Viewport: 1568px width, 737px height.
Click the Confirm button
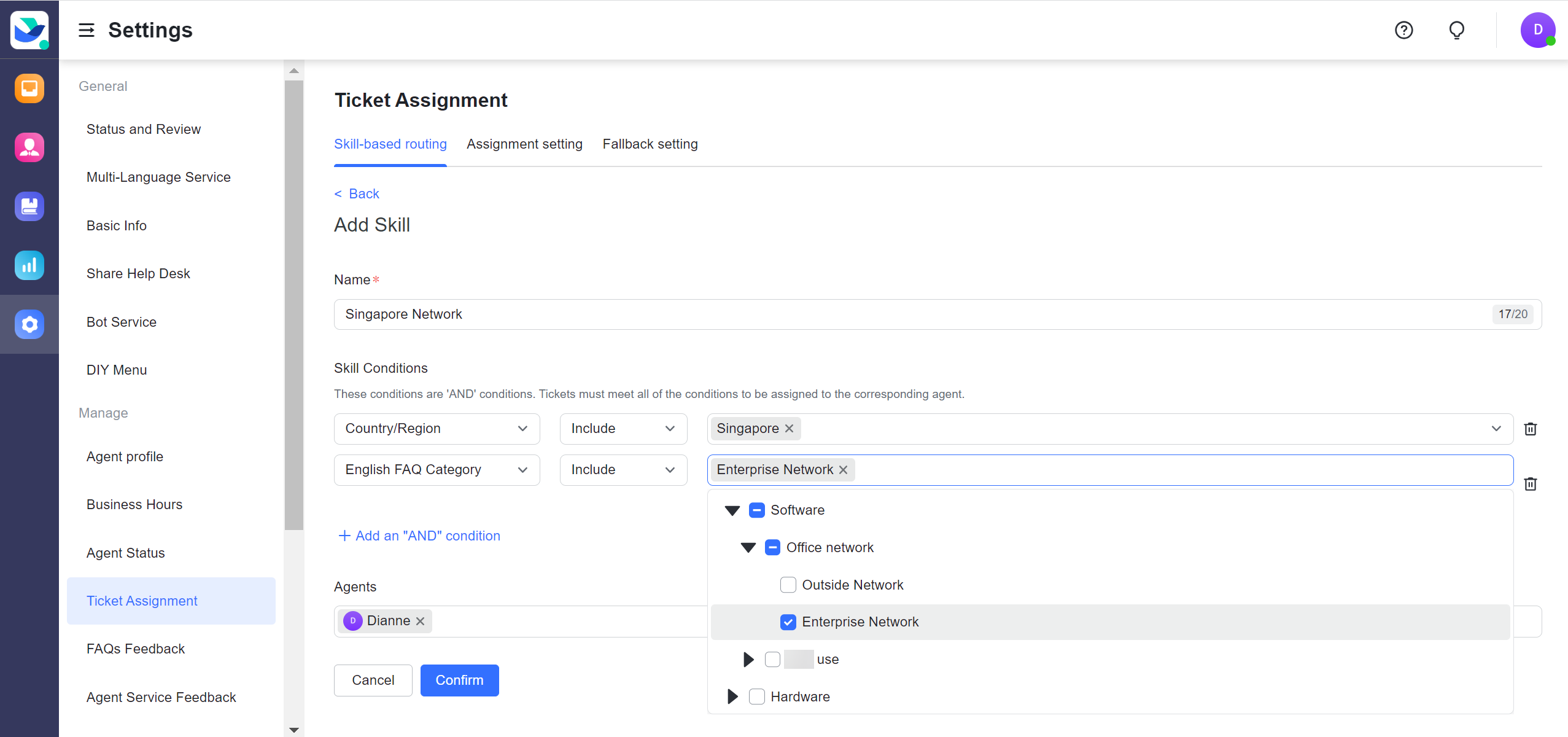[x=459, y=680]
